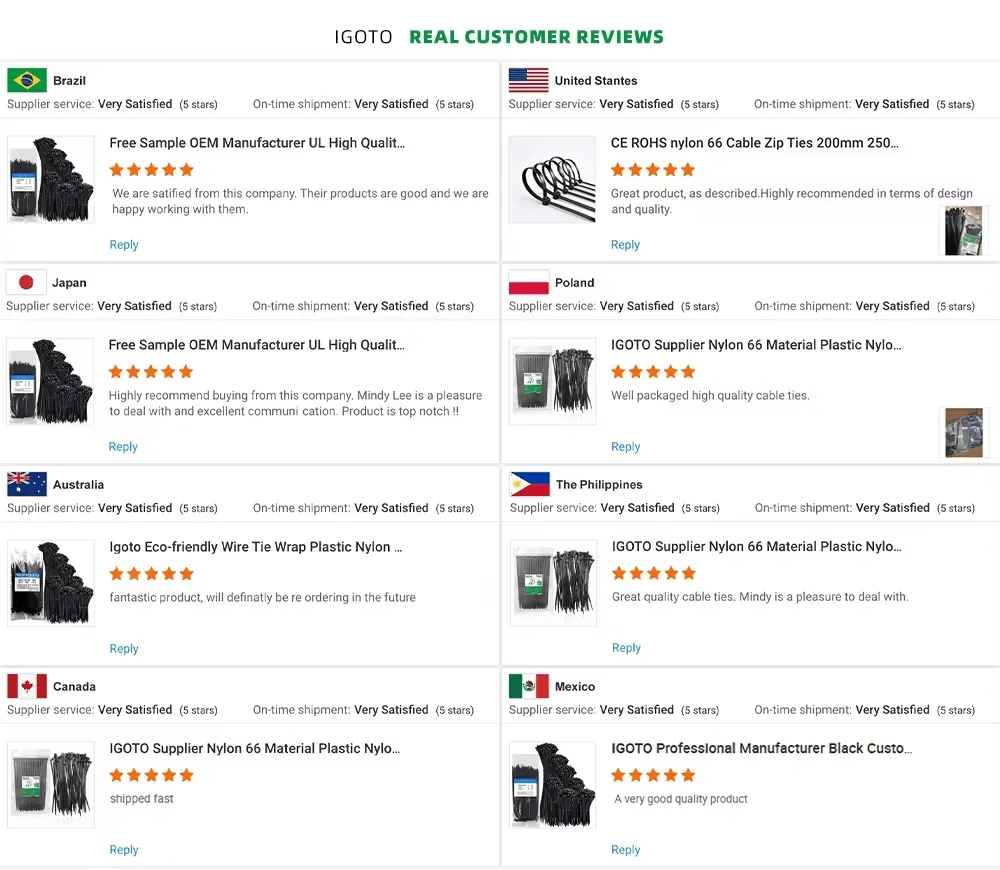Open customer photo in Poland review

pos(964,432)
